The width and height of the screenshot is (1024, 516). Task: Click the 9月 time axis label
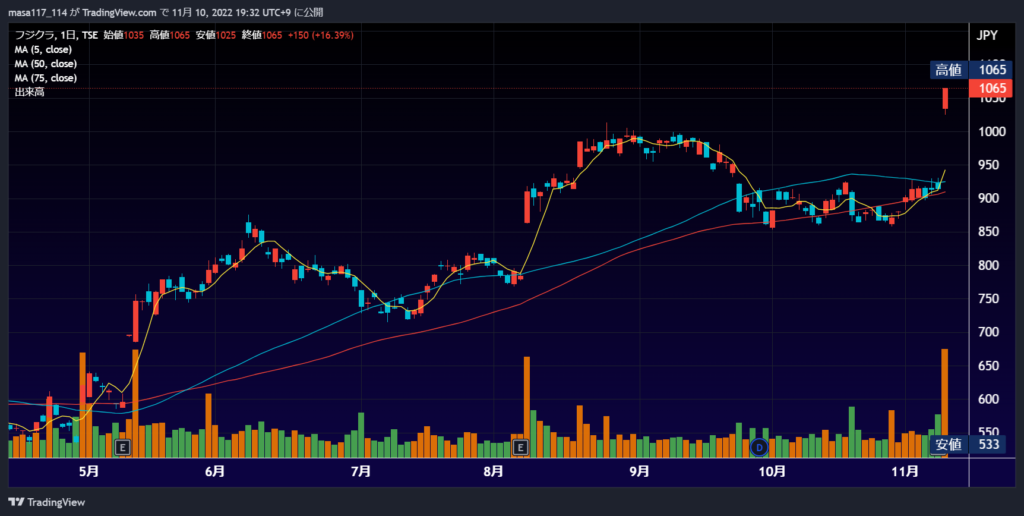(639, 472)
